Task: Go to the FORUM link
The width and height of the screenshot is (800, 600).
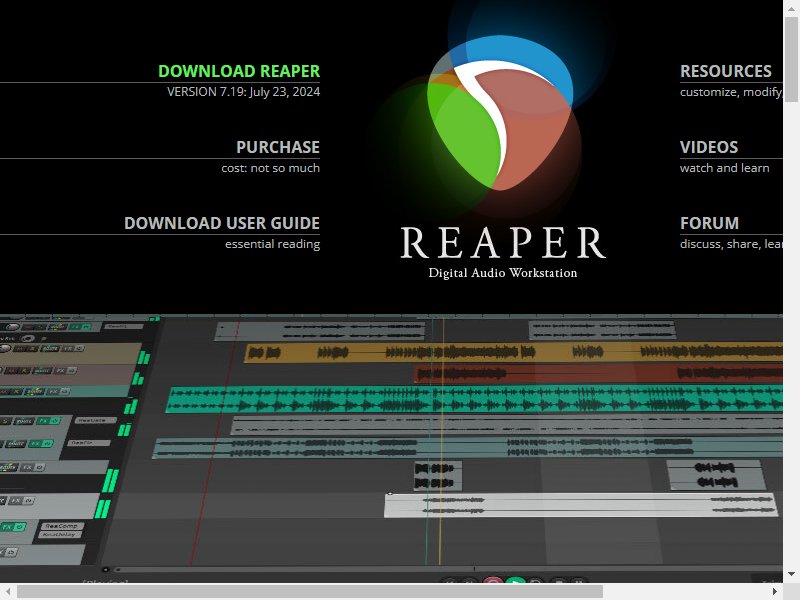Action: click(x=709, y=223)
